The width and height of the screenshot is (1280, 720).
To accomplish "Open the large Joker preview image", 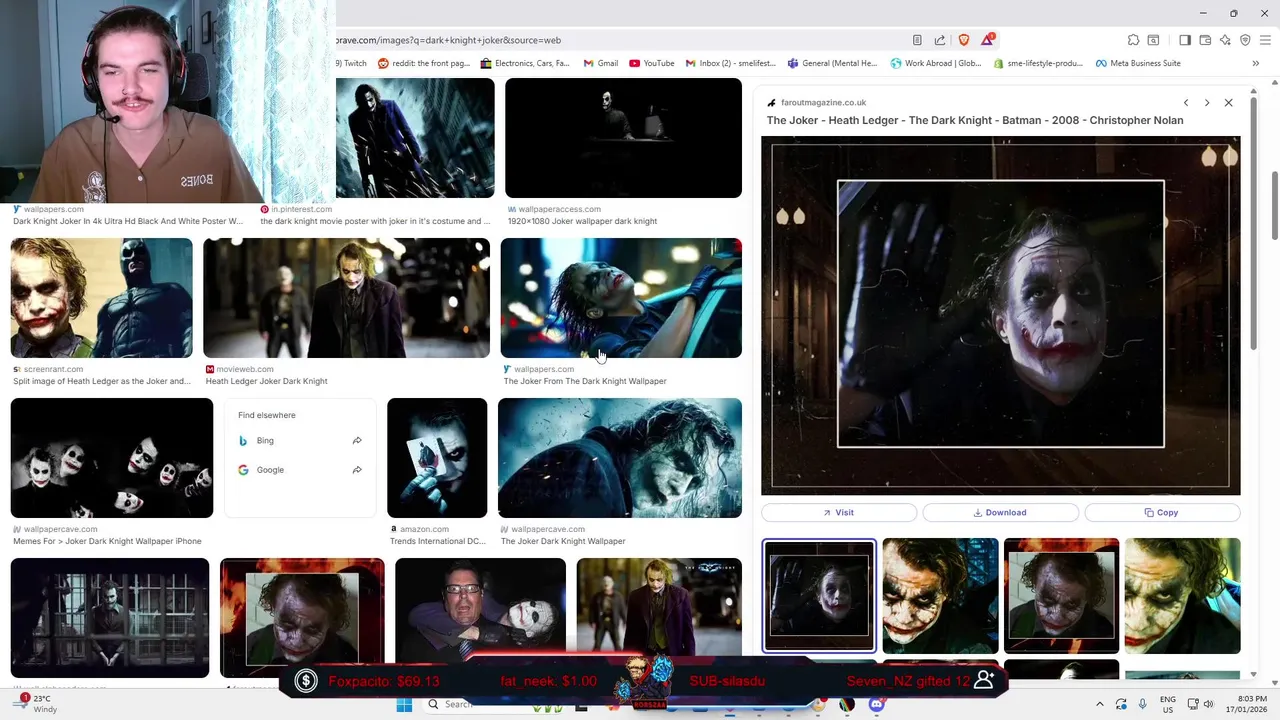I will [1000, 315].
